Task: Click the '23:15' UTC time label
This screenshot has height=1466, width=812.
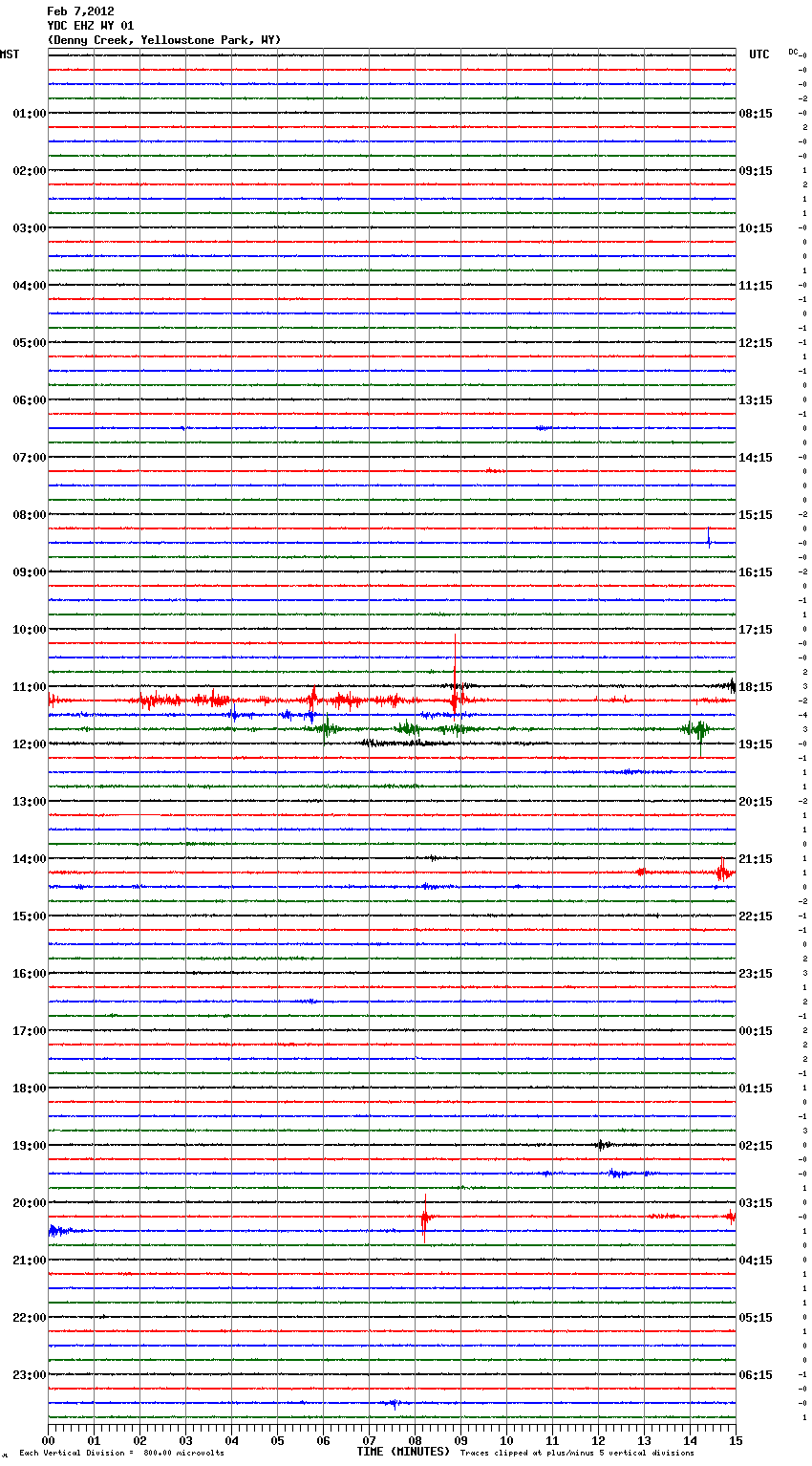Action: [756, 973]
